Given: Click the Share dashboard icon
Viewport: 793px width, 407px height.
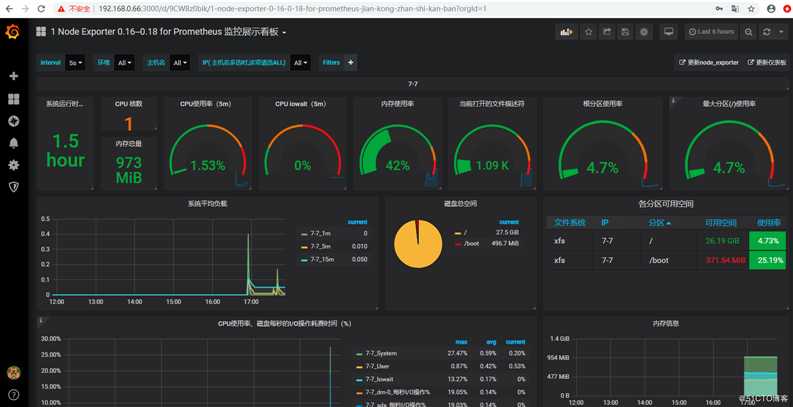Looking at the screenshot, I should 607,32.
